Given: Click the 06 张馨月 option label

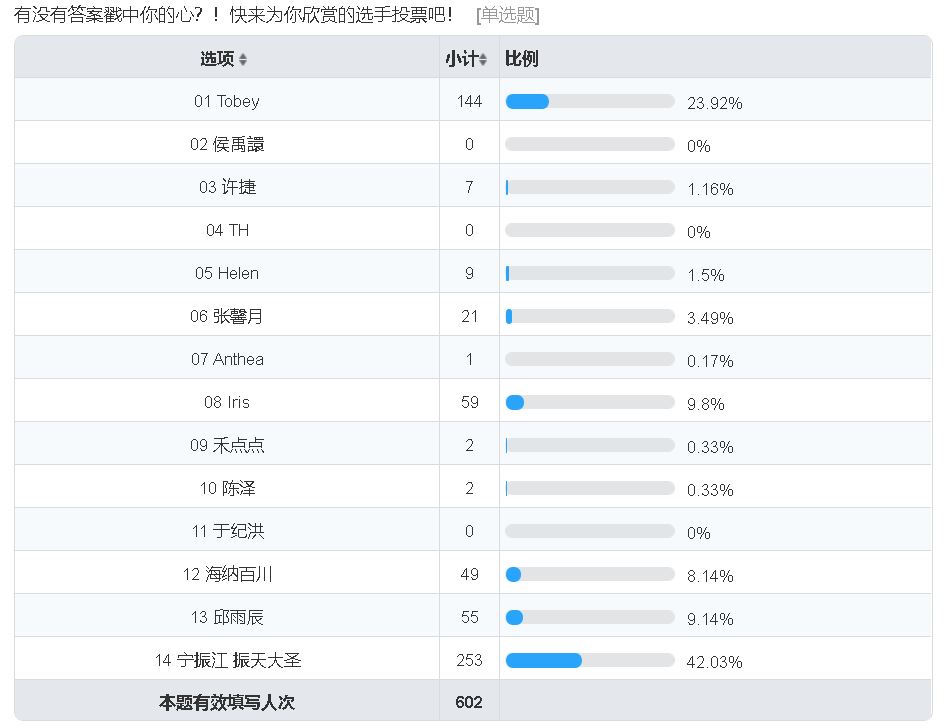Looking at the screenshot, I should (227, 316).
